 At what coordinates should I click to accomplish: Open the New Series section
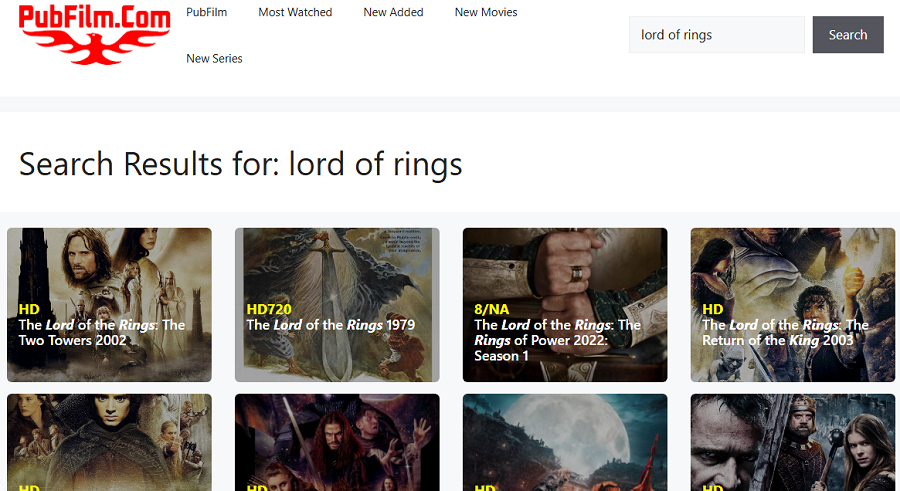coord(214,59)
